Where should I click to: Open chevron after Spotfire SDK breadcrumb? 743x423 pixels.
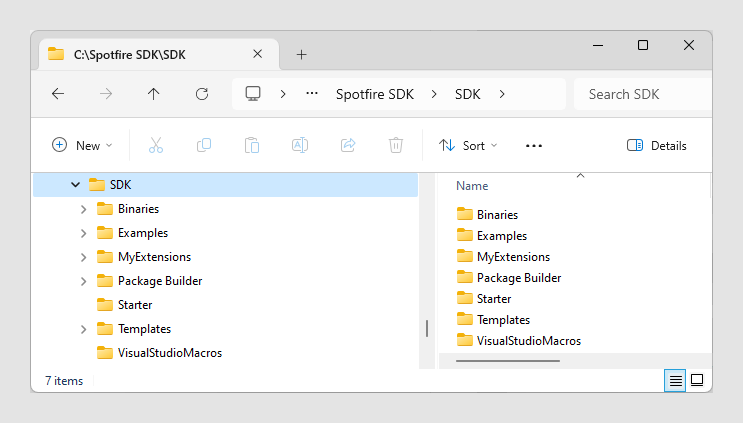434,94
